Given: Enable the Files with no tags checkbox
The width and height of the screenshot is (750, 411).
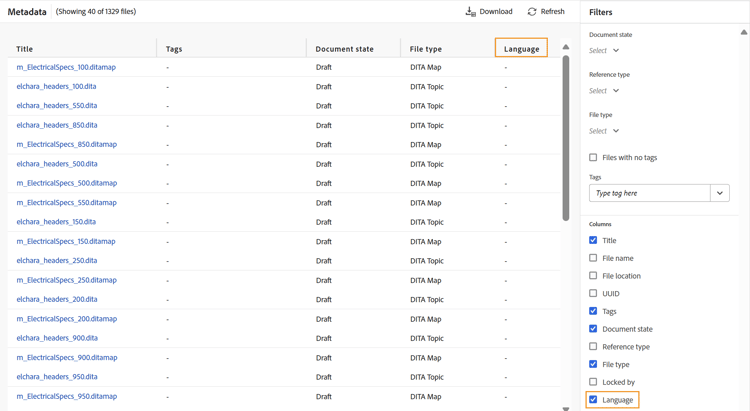Looking at the screenshot, I should pyautogui.click(x=593, y=157).
